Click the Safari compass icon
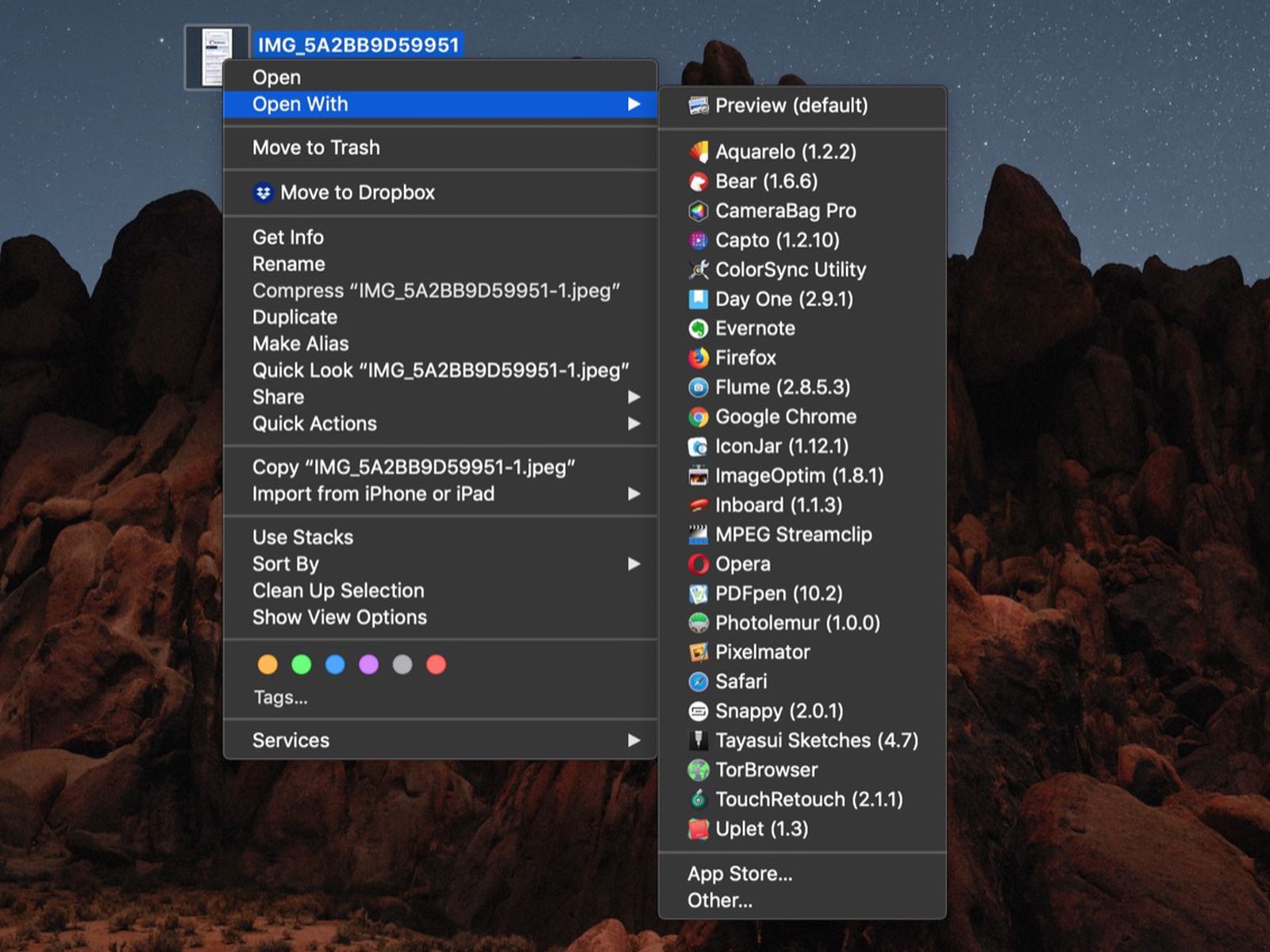The height and width of the screenshot is (952, 1270). 698,681
